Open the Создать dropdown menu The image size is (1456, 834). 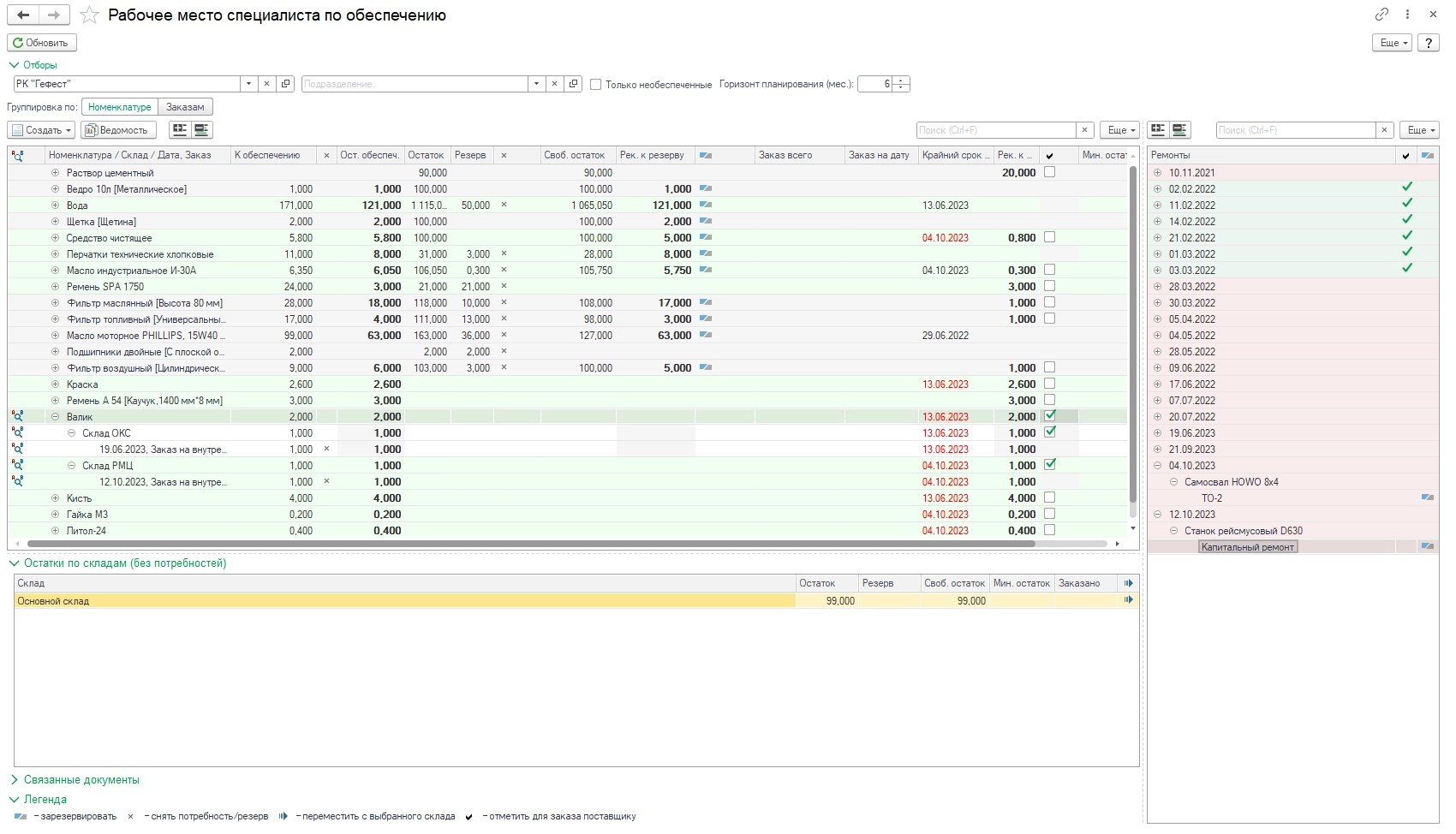click(x=41, y=130)
